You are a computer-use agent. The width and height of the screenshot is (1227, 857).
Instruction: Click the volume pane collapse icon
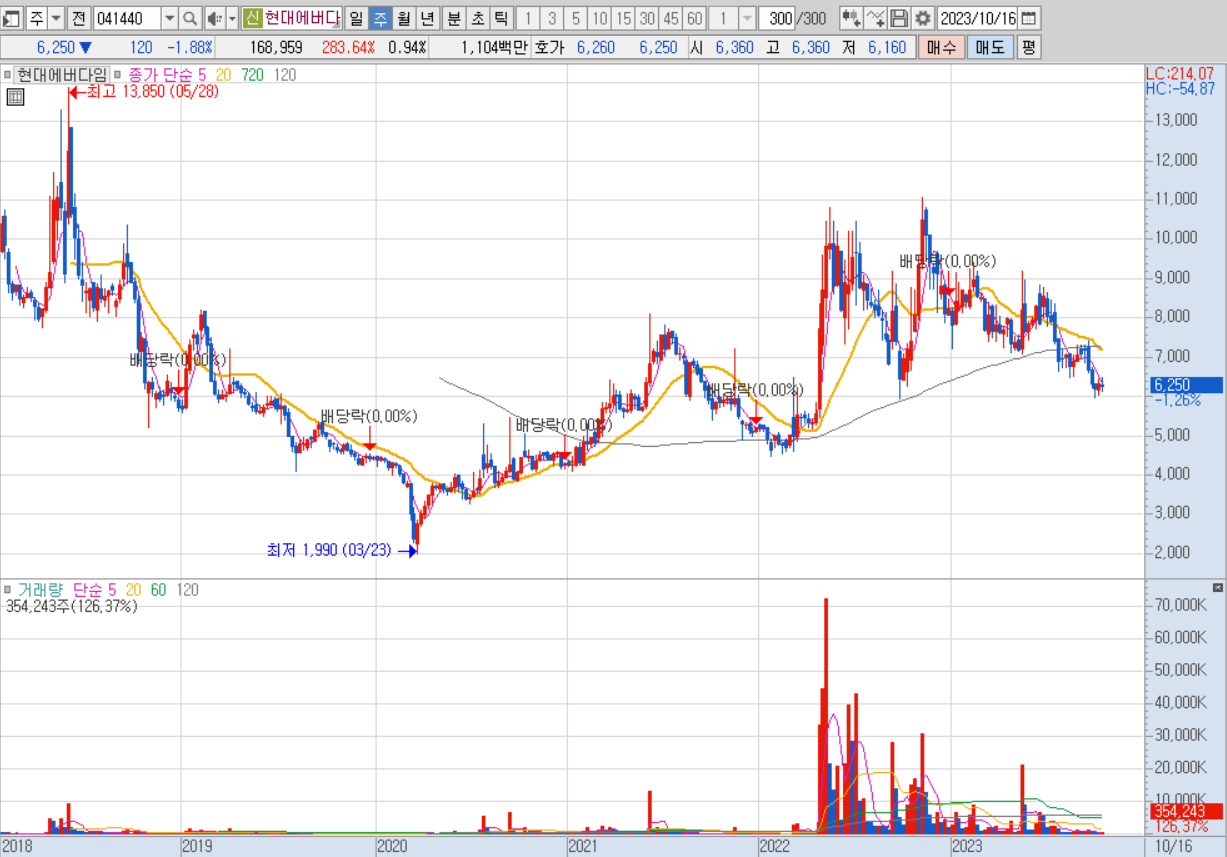click(1217, 587)
